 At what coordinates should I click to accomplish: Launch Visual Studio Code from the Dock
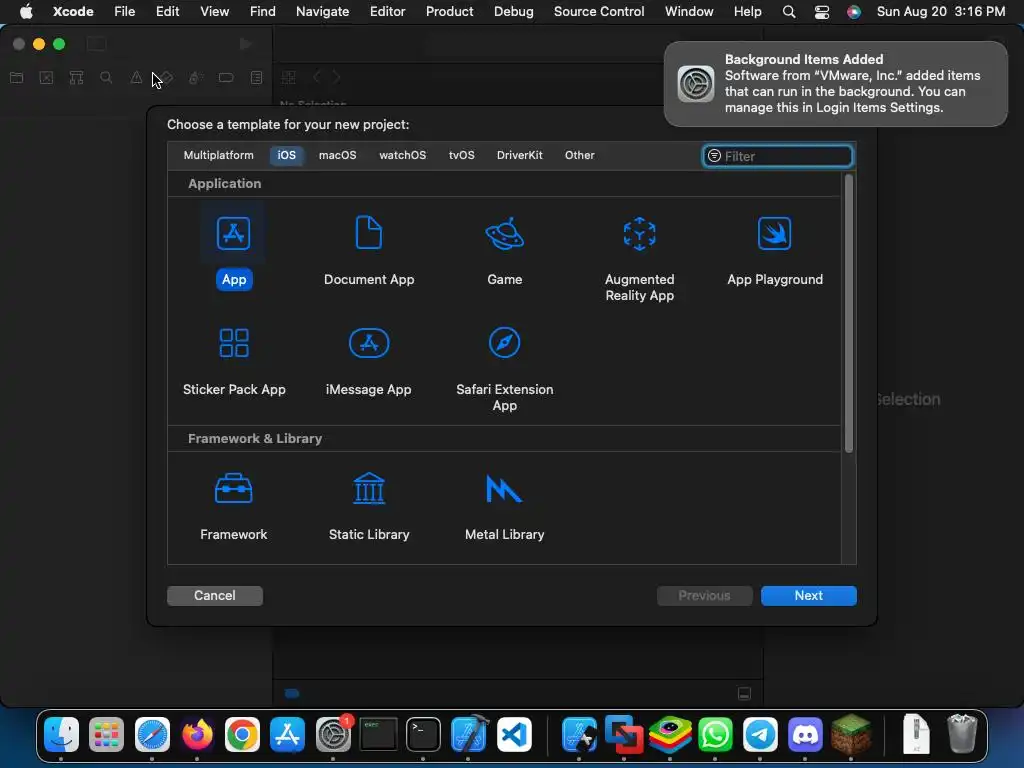tap(514, 735)
